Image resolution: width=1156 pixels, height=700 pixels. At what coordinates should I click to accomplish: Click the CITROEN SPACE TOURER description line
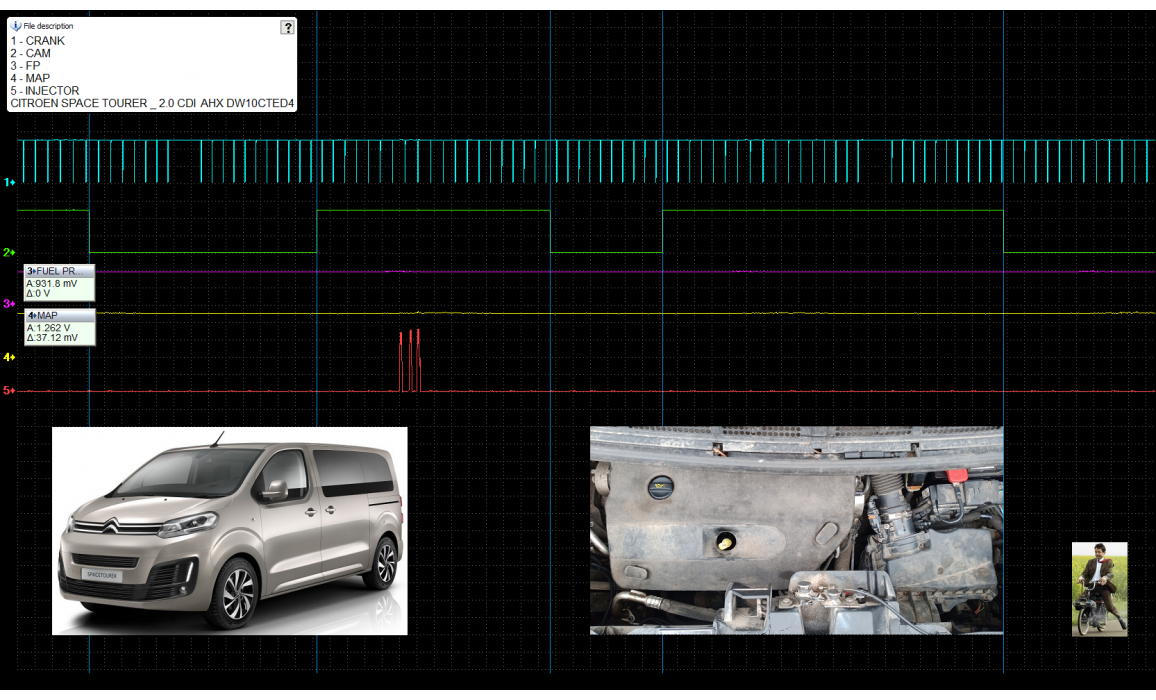click(x=152, y=103)
